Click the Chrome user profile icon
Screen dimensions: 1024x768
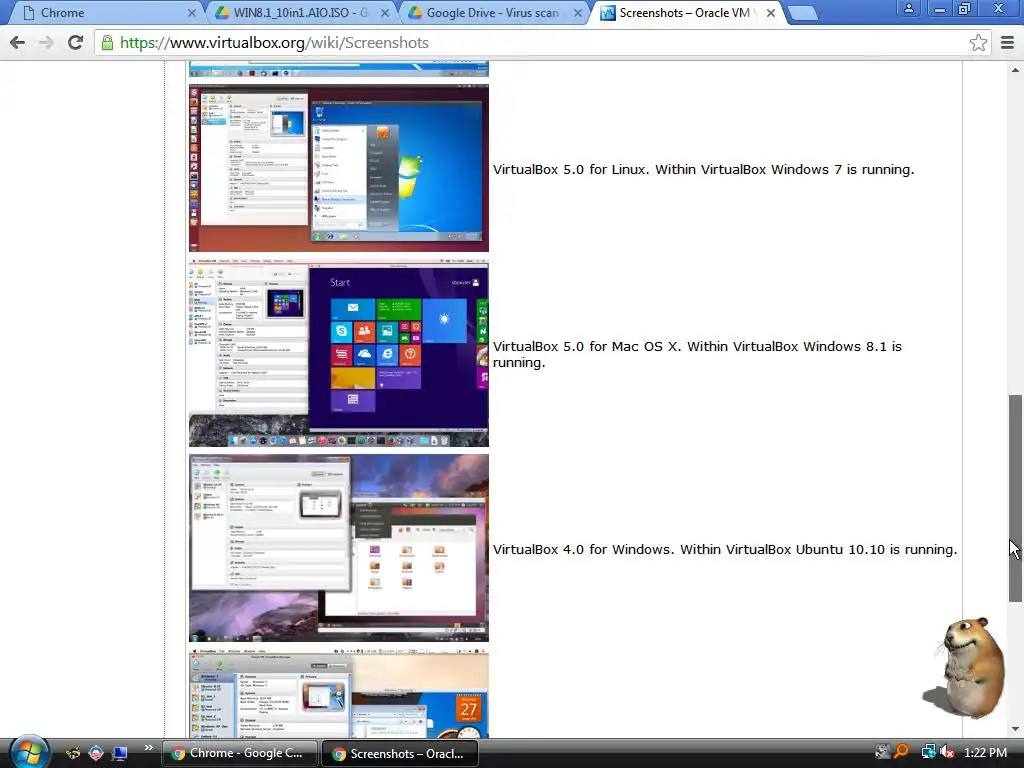pyautogui.click(x=908, y=8)
